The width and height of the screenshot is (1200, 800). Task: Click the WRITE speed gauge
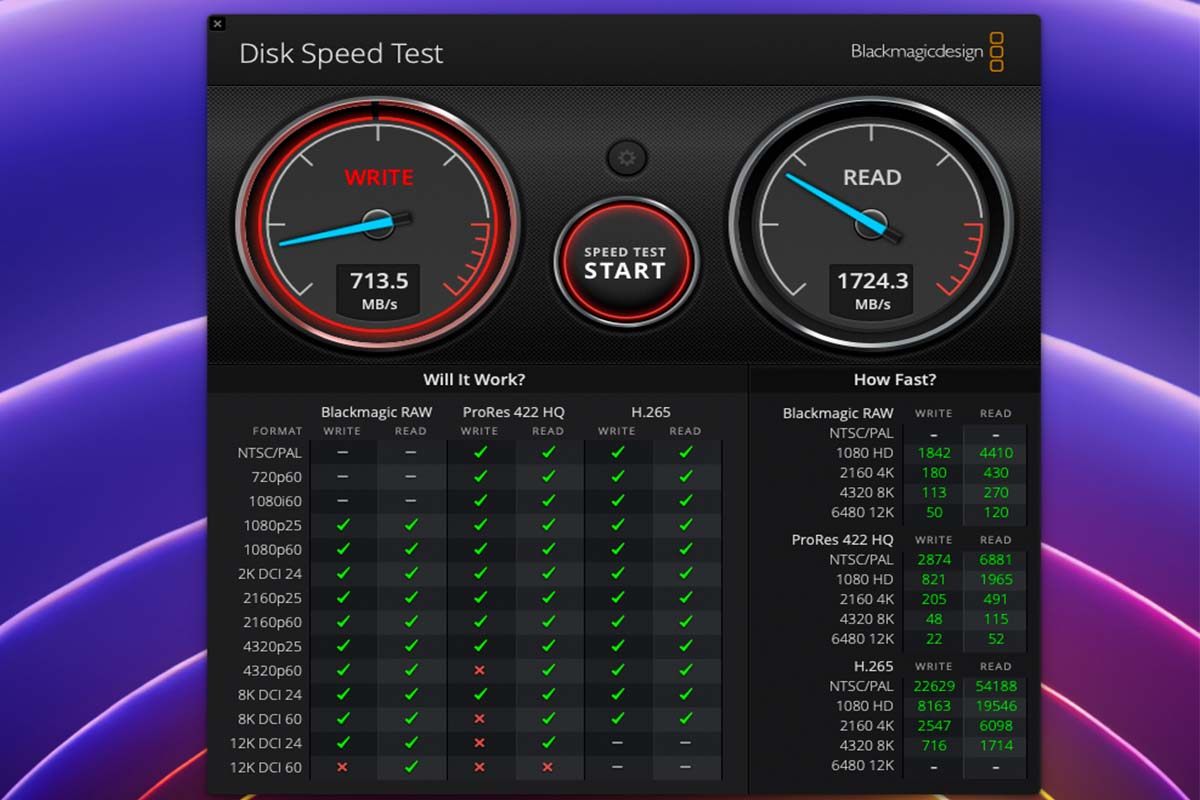tap(377, 223)
